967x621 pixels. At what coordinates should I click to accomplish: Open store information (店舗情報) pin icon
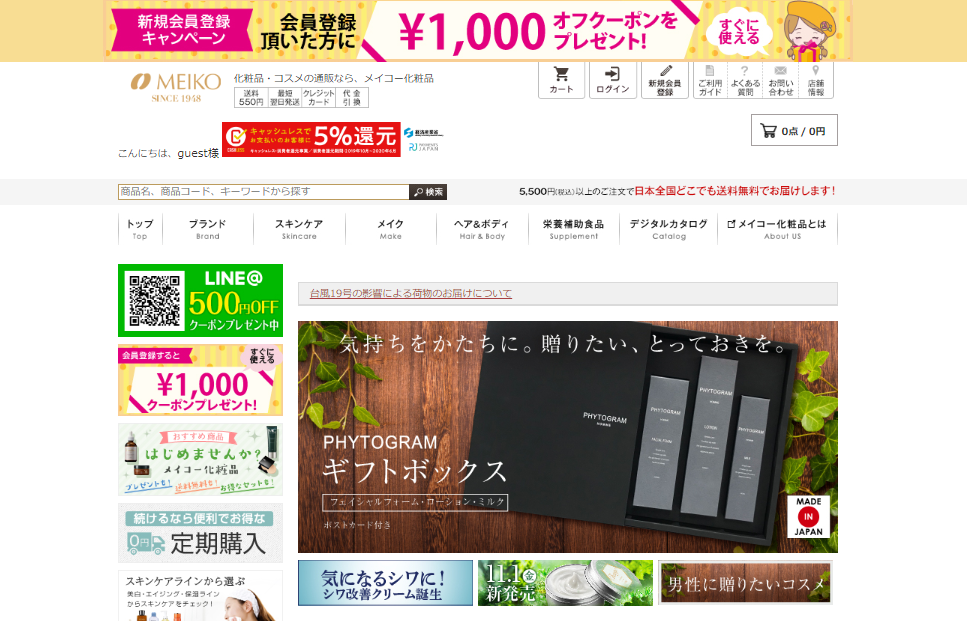(815, 80)
